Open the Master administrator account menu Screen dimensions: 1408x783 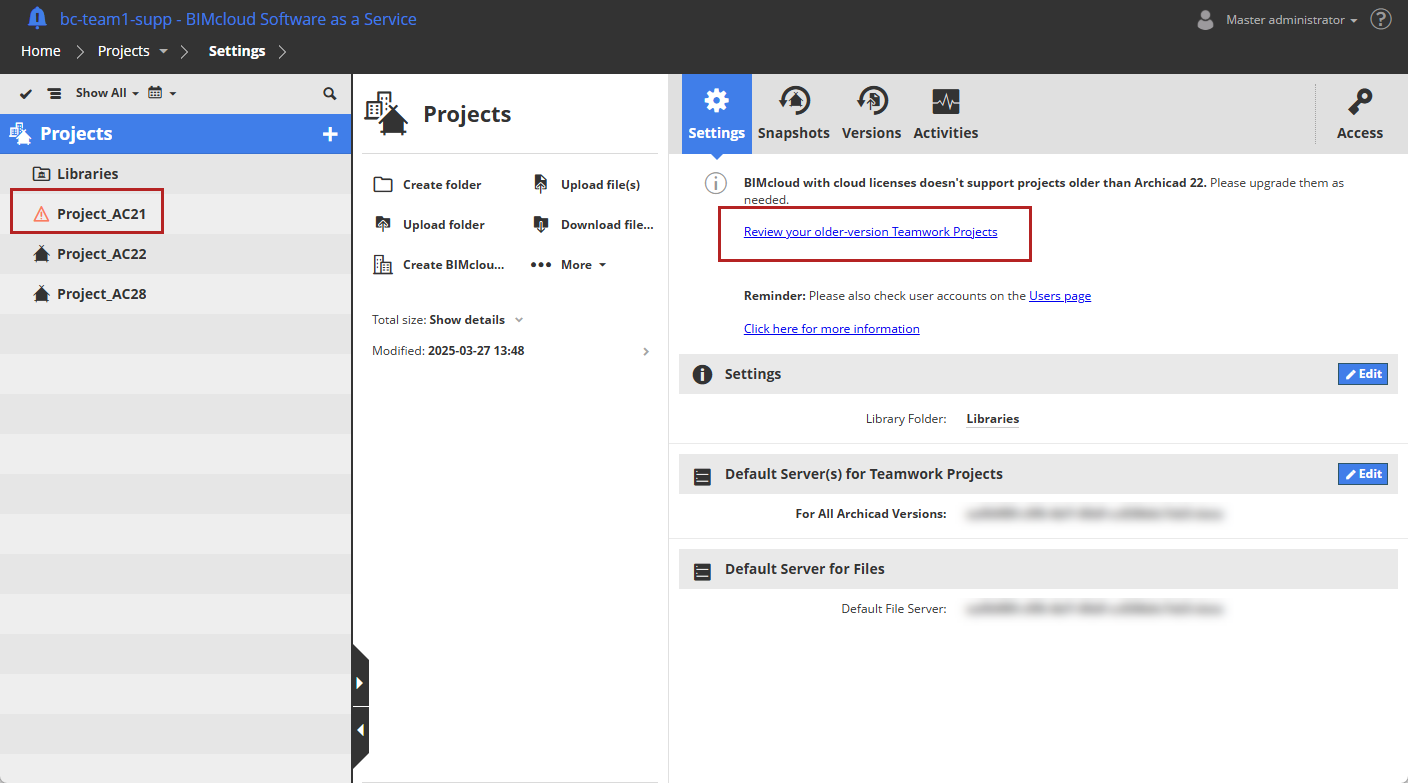pos(1291,20)
